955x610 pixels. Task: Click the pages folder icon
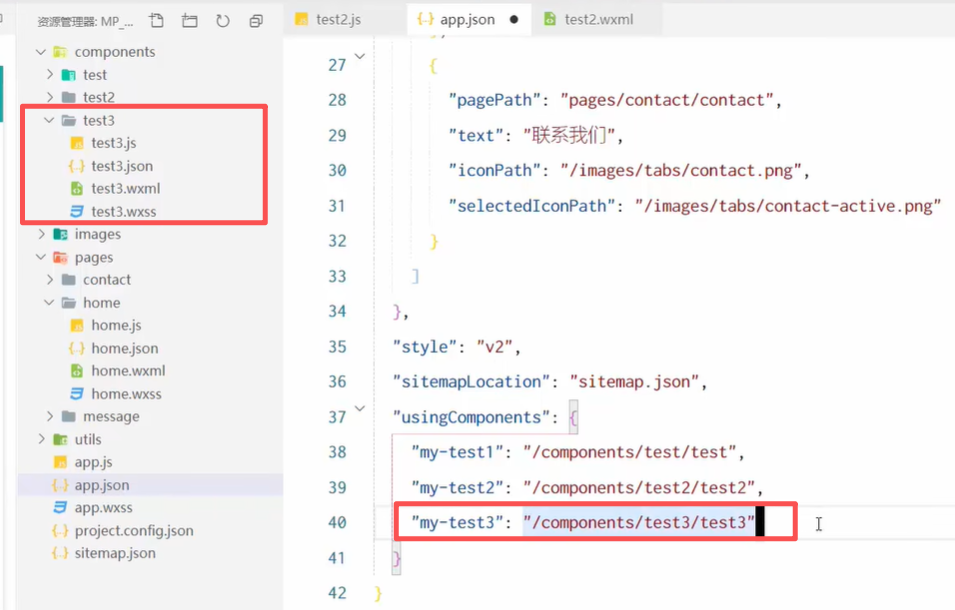coord(60,258)
